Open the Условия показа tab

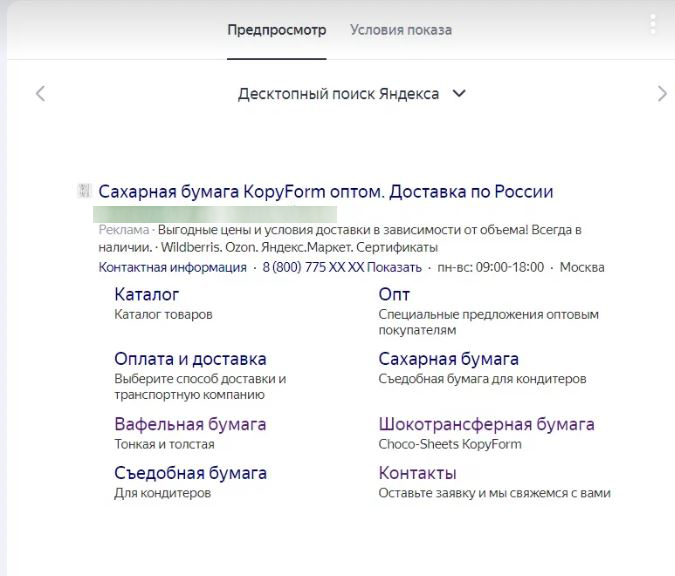pyautogui.click(x=401, y=30)
